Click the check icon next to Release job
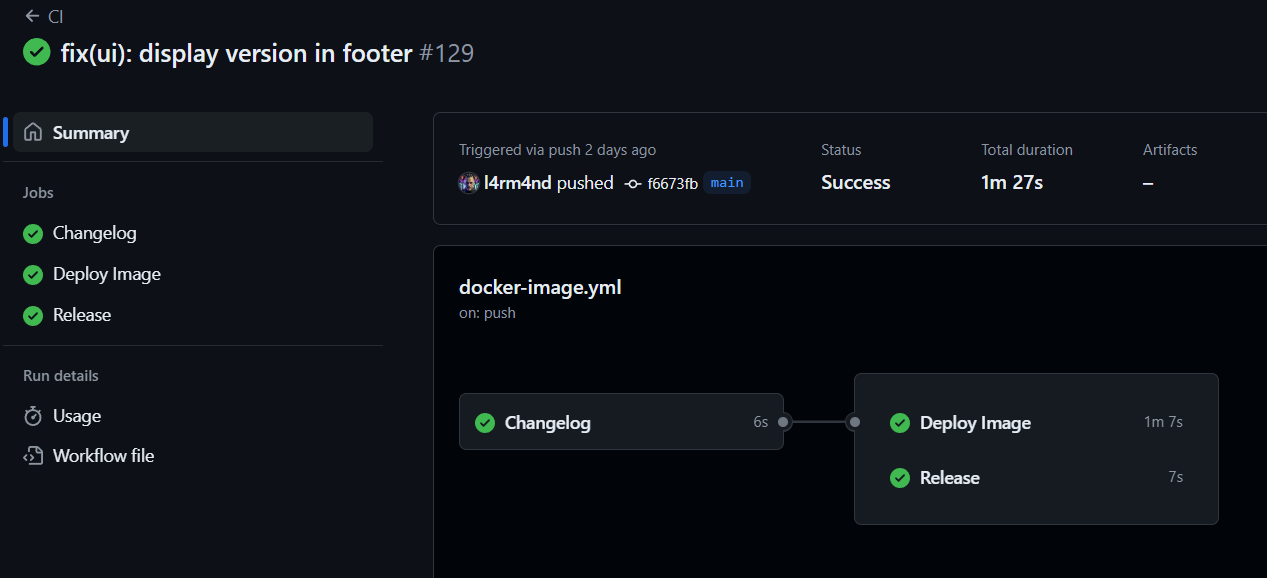This screenshot has width=1267, height=578. click(x=32, y=315)
